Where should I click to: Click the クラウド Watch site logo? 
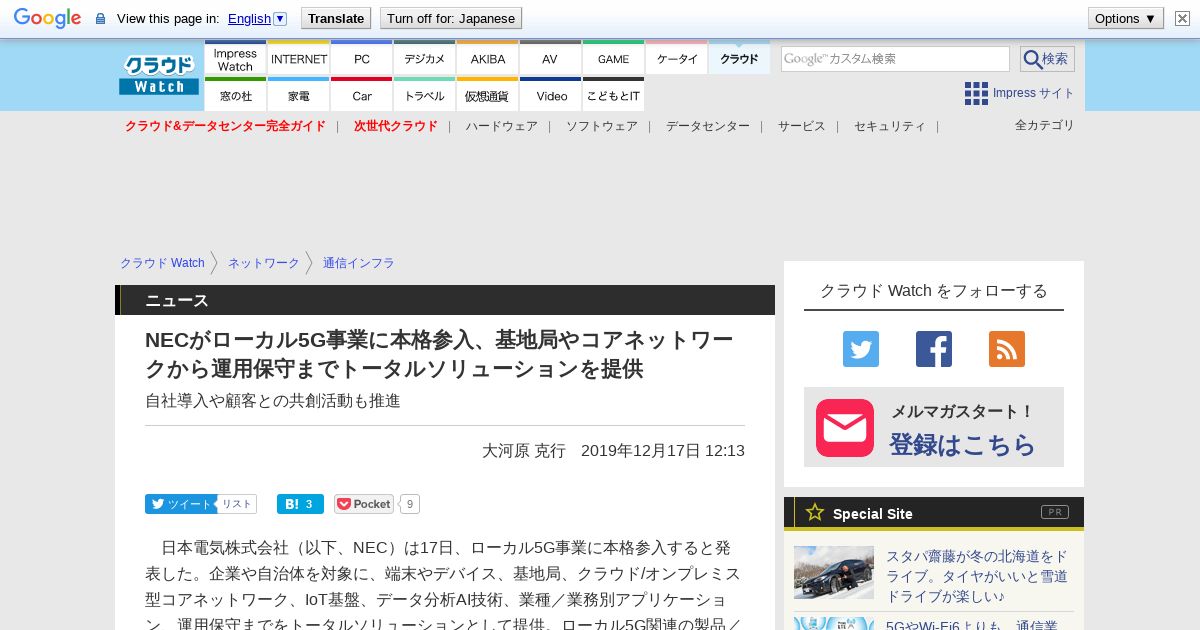point(159,75)
